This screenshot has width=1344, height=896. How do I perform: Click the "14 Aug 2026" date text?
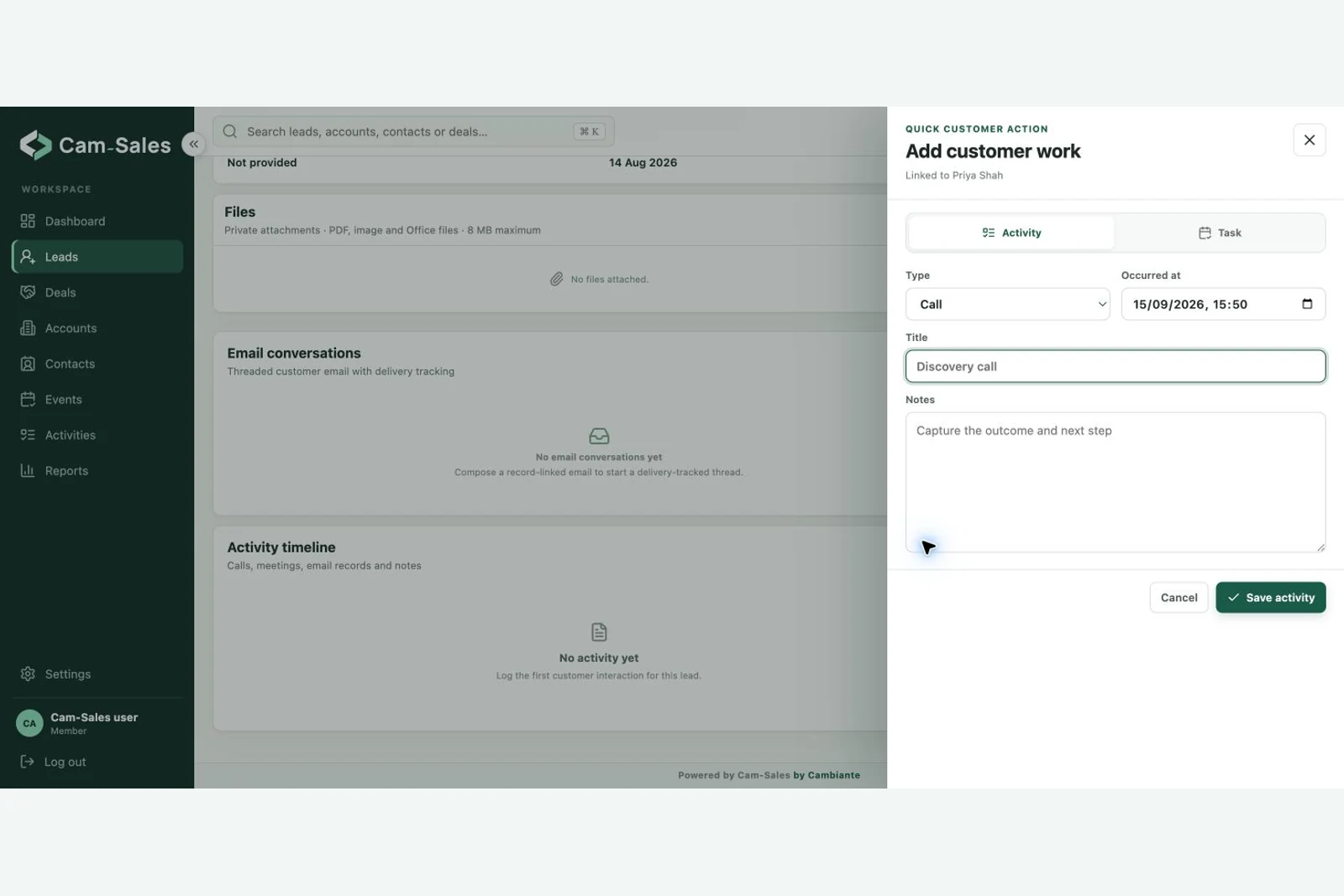tap(643, 163)
